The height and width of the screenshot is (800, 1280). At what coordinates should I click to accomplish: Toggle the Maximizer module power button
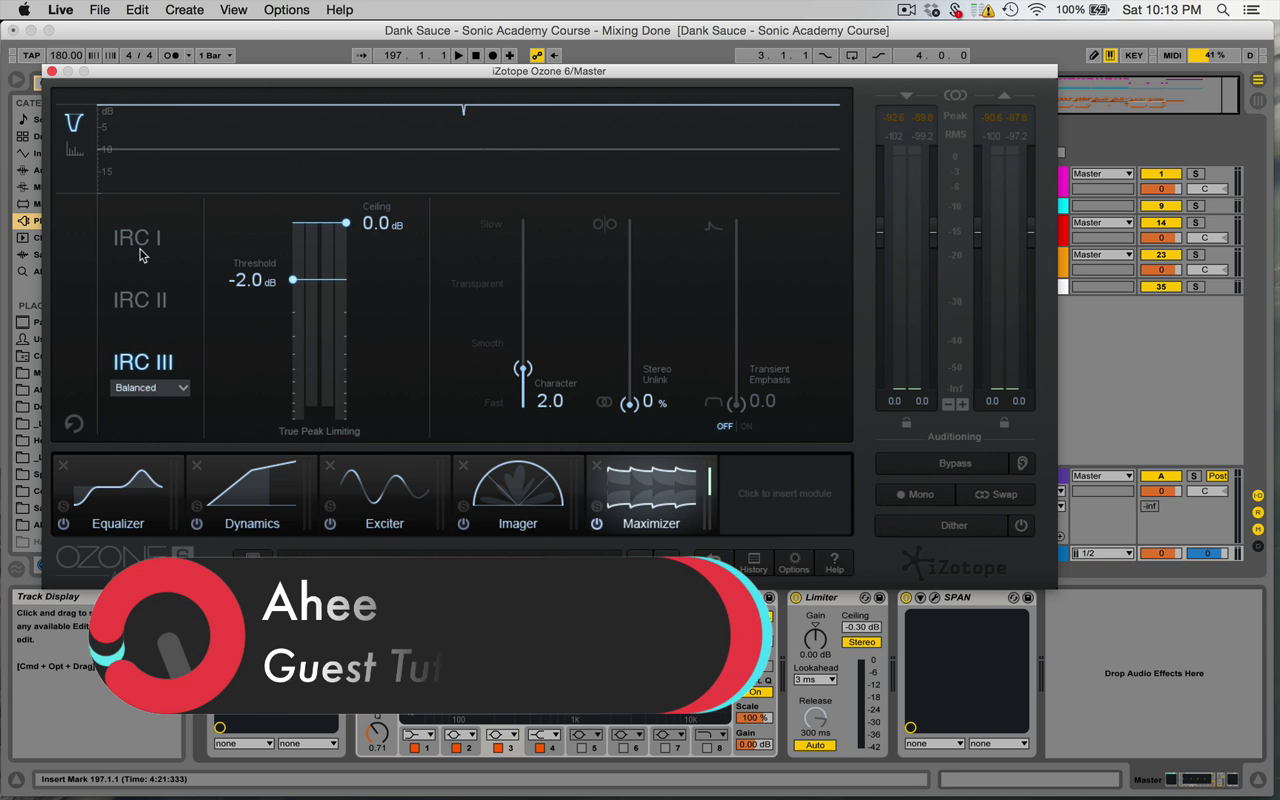point(597,524)
